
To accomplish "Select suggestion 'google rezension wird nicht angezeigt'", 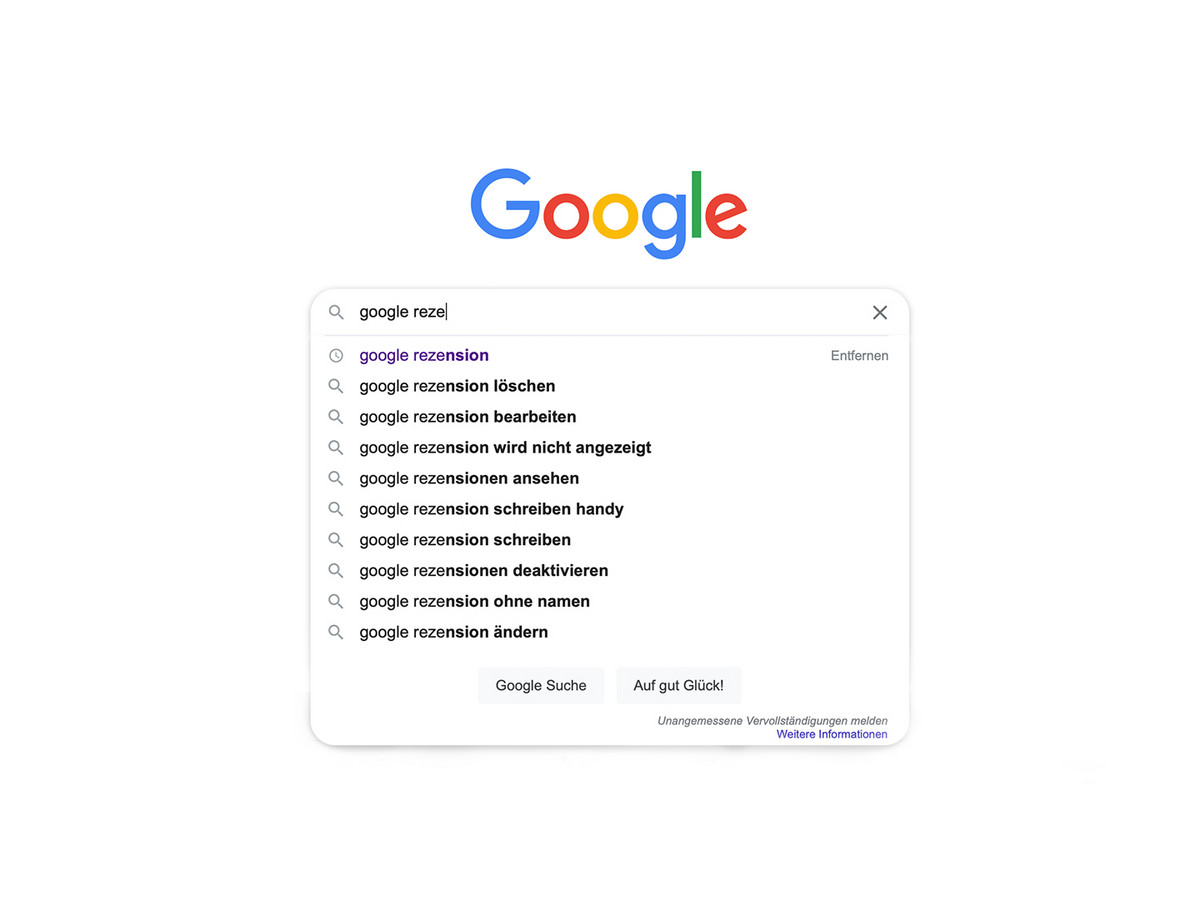I will point(505,447).
